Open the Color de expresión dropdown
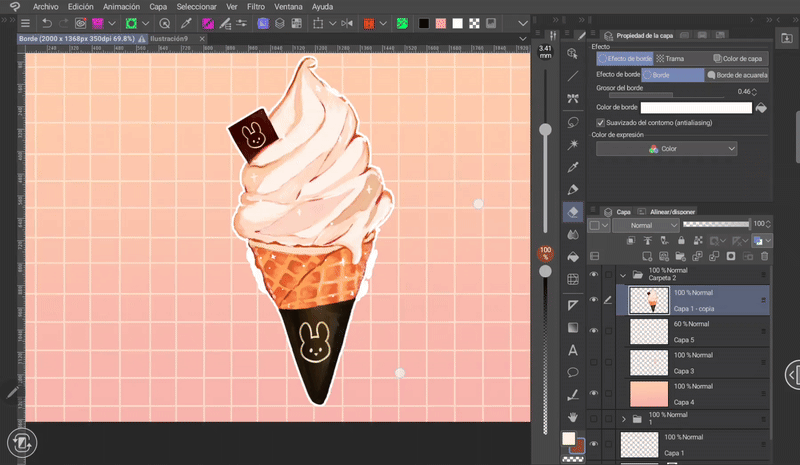Viewport: 800px width, 465px height. click(x=666, y=149)
